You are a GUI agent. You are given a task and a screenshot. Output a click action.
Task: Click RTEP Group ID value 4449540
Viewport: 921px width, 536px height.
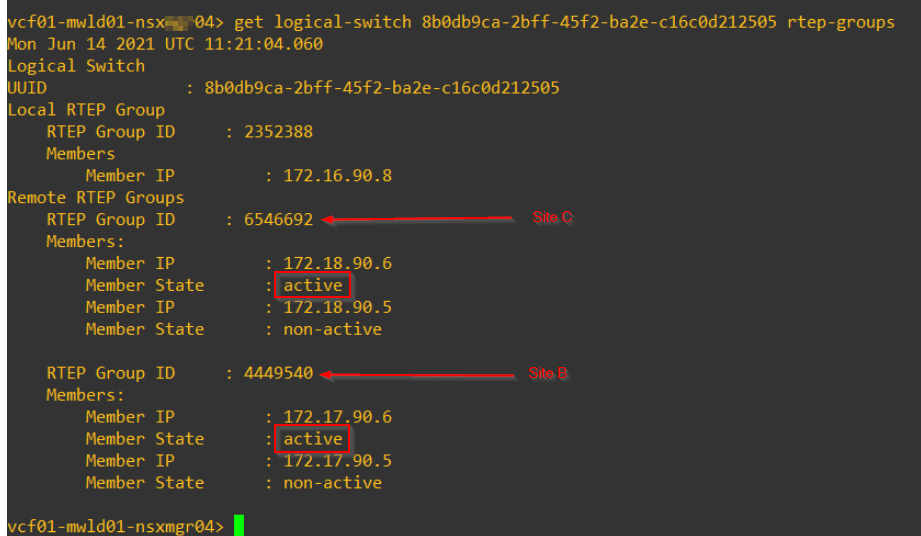[278, 373]
